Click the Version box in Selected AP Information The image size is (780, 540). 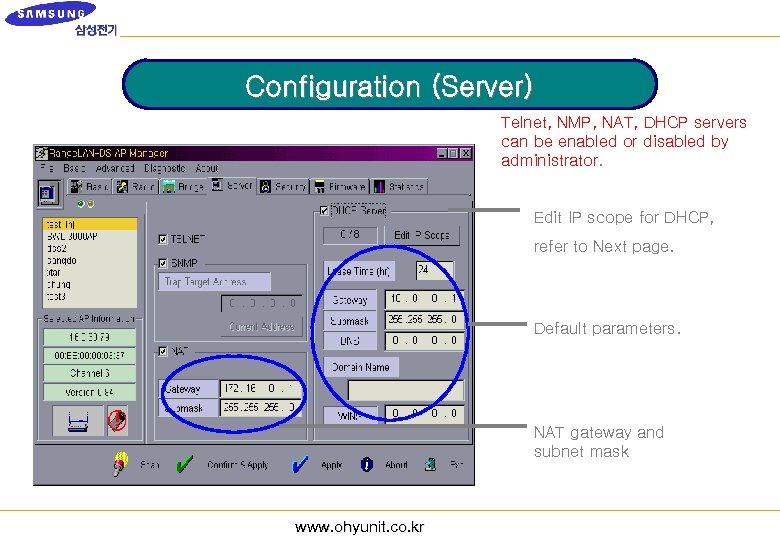(90, 392)
